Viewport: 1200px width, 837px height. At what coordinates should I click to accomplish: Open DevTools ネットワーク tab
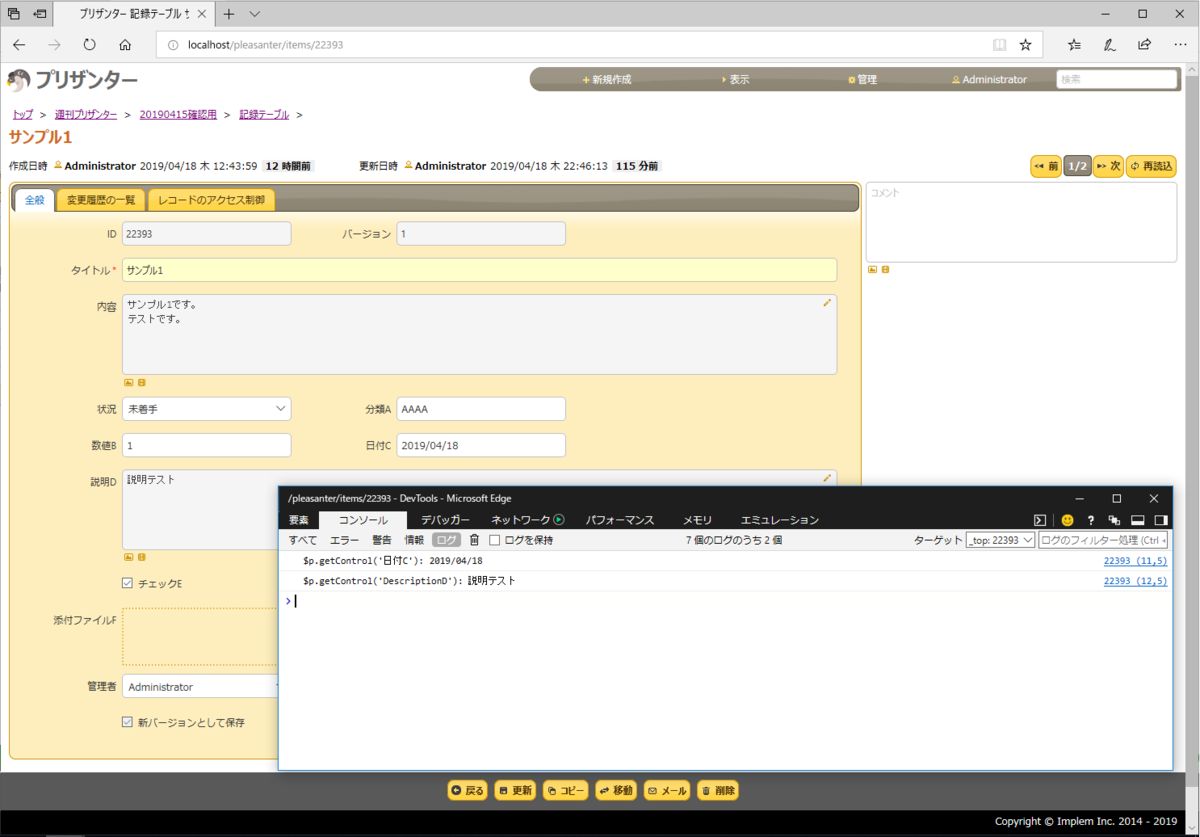pos(527,520)
